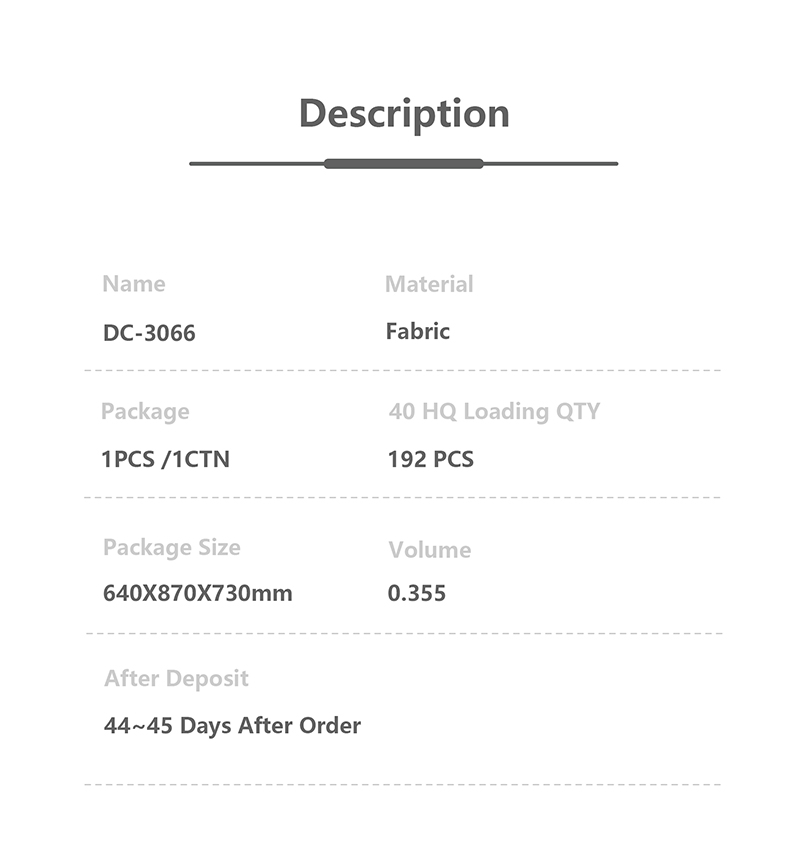Screen dimensions: 800x860
Task: Select the Name field label
Action: [134, 284]
